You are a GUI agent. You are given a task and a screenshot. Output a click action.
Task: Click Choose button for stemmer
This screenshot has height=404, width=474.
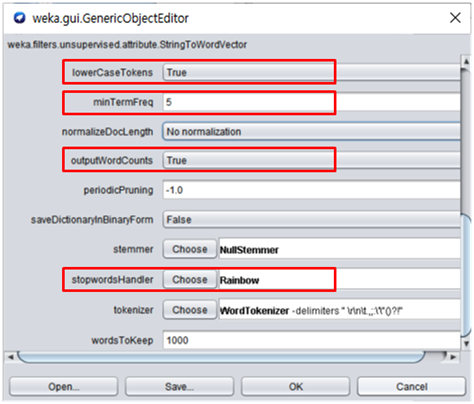190,249
